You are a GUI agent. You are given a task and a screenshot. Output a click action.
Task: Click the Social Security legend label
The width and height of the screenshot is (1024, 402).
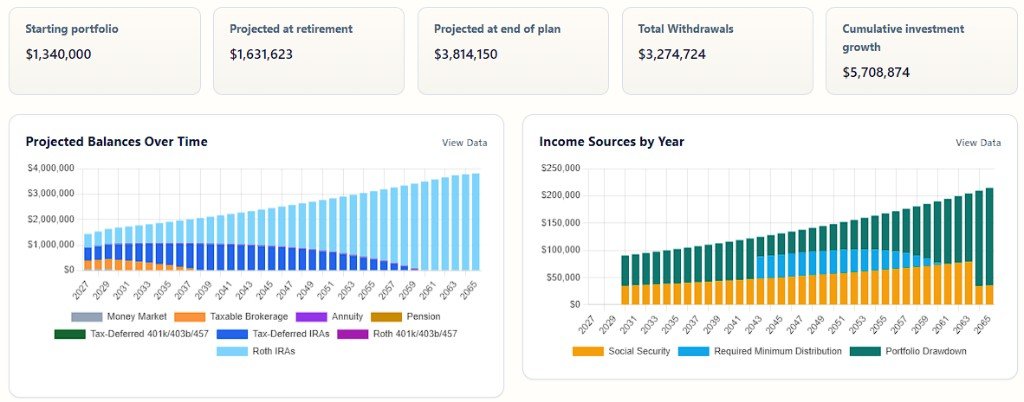click(x=639, y=351)
